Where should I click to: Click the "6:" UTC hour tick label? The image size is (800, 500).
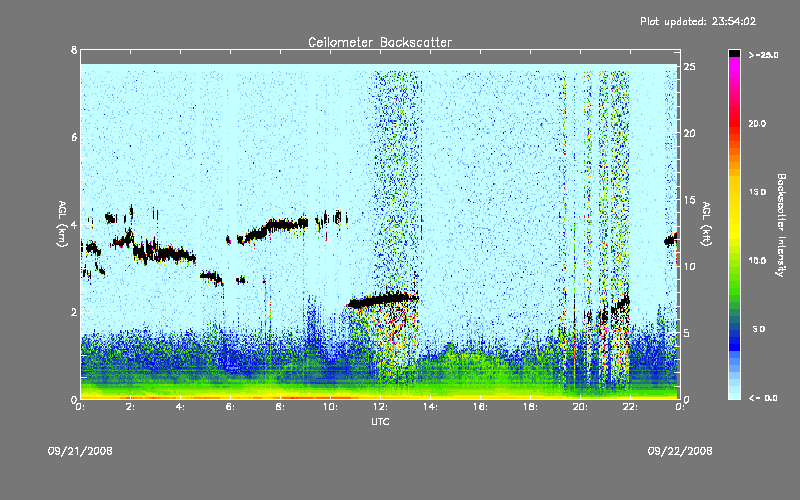(230, 407)
